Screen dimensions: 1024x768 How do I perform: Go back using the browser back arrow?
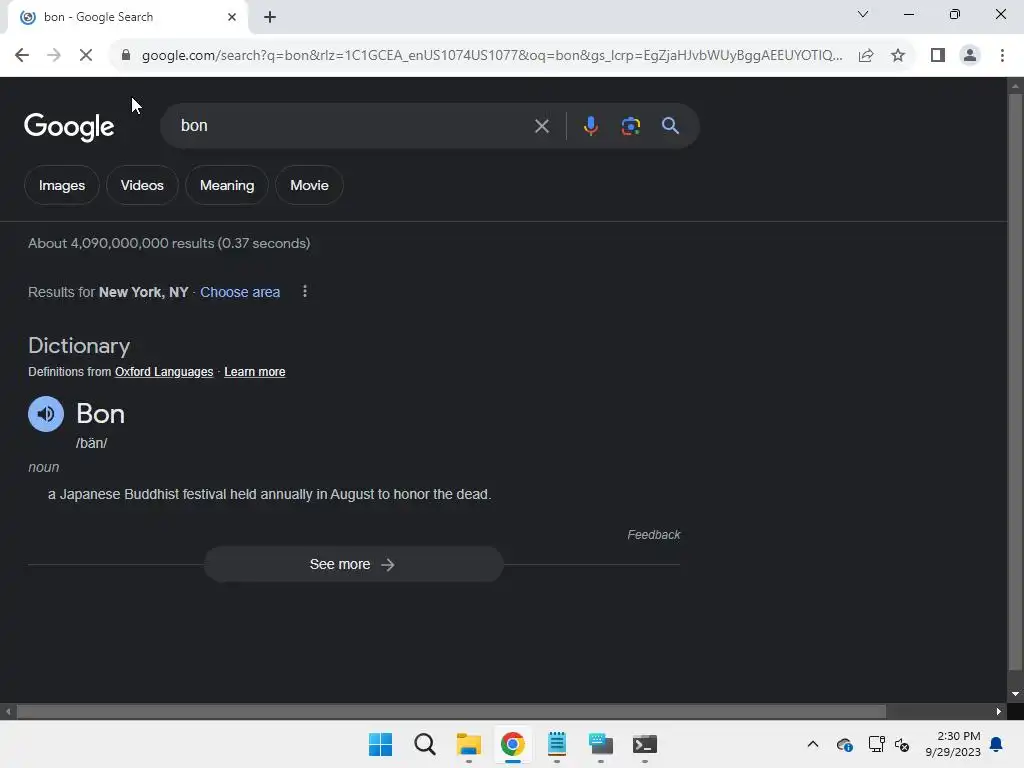click(x=22, y=56)
